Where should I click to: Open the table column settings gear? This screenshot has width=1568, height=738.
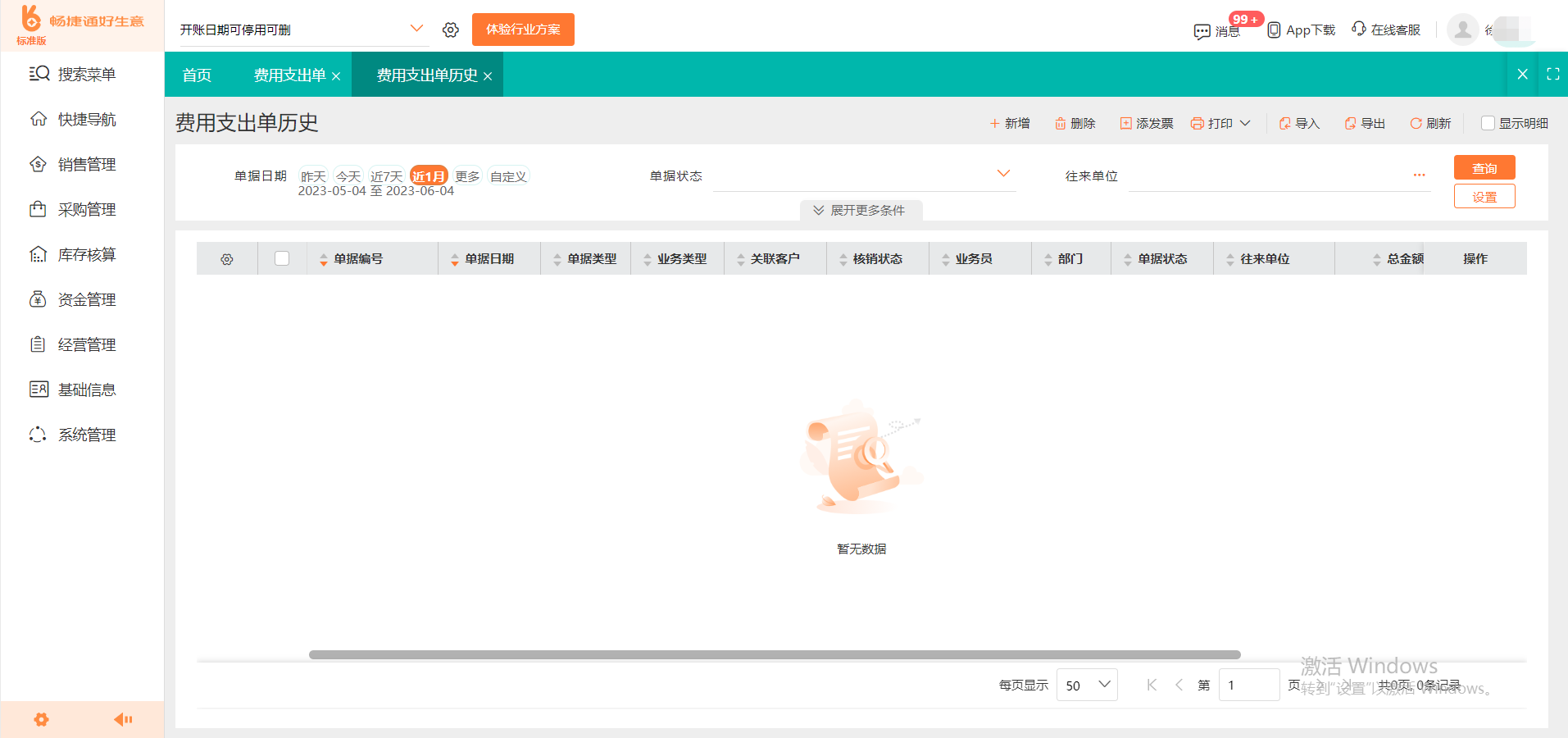point(227,257)
